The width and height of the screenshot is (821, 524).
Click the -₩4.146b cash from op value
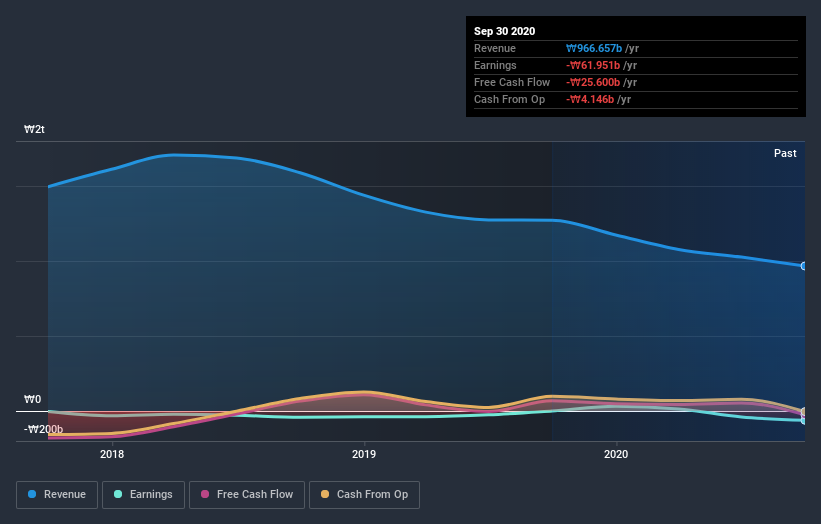590,99
